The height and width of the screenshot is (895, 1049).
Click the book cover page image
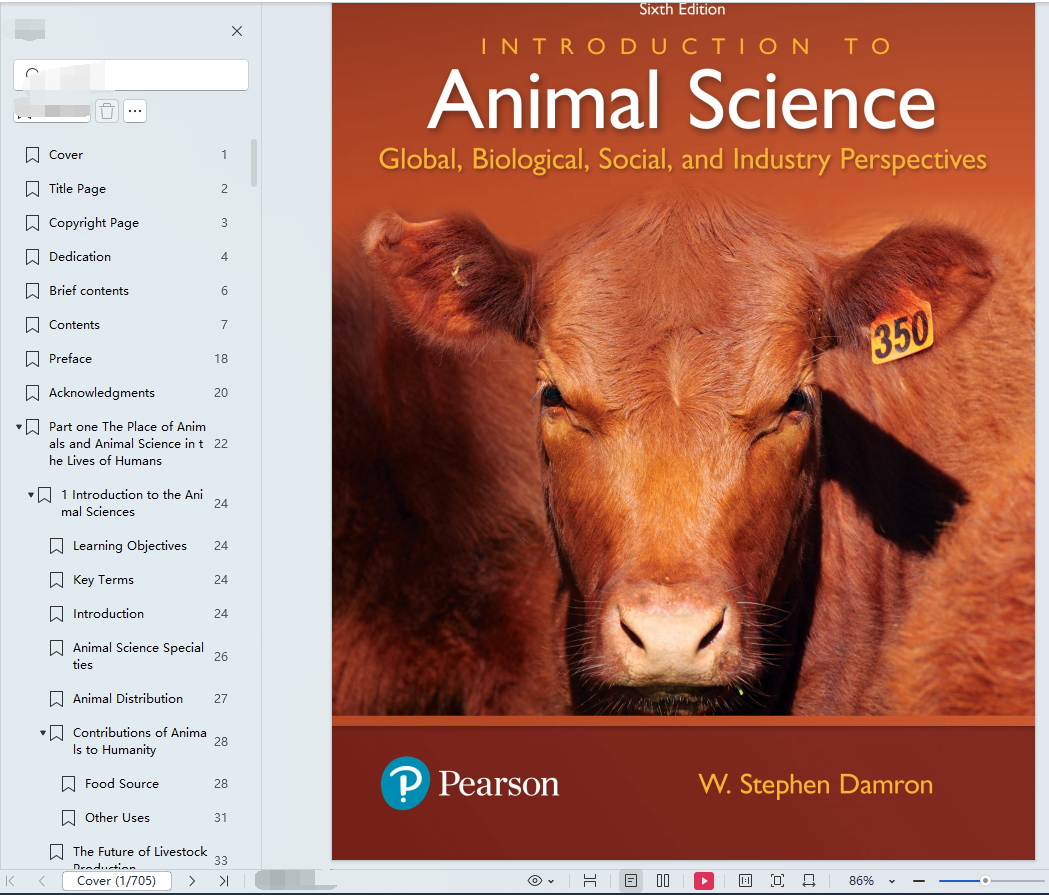pos(683,431)
